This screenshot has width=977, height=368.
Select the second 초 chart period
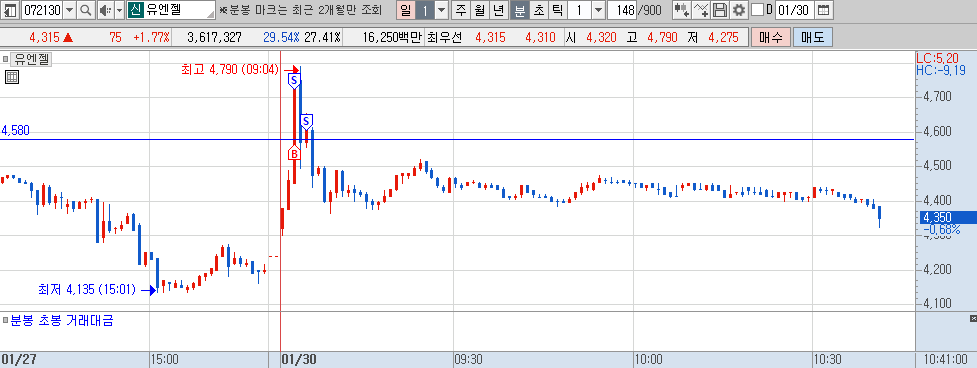(x=538, y=10)
